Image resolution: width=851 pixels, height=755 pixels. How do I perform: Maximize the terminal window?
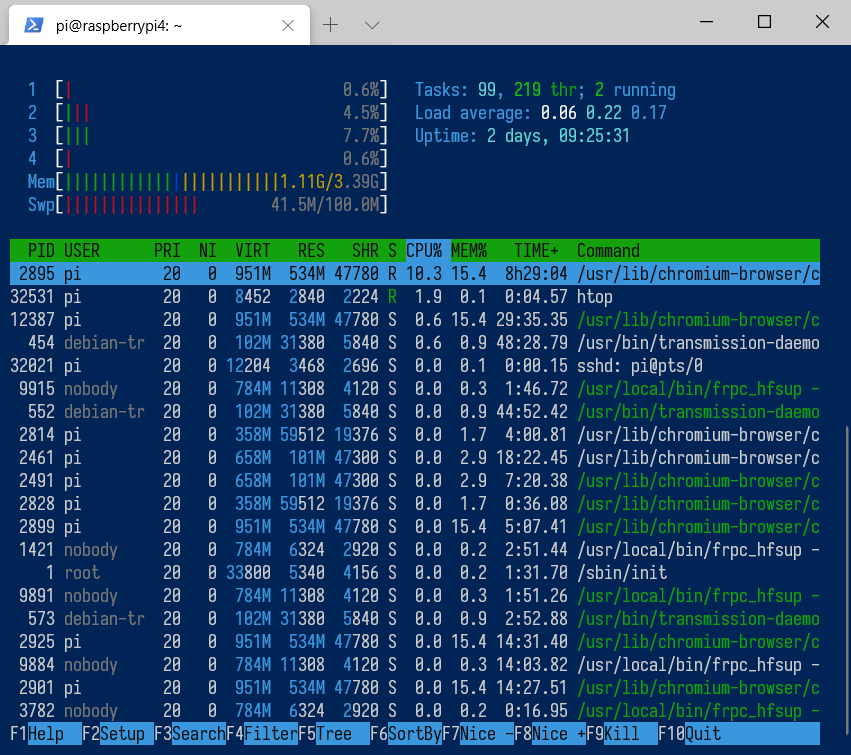click(x=764, y=22)
